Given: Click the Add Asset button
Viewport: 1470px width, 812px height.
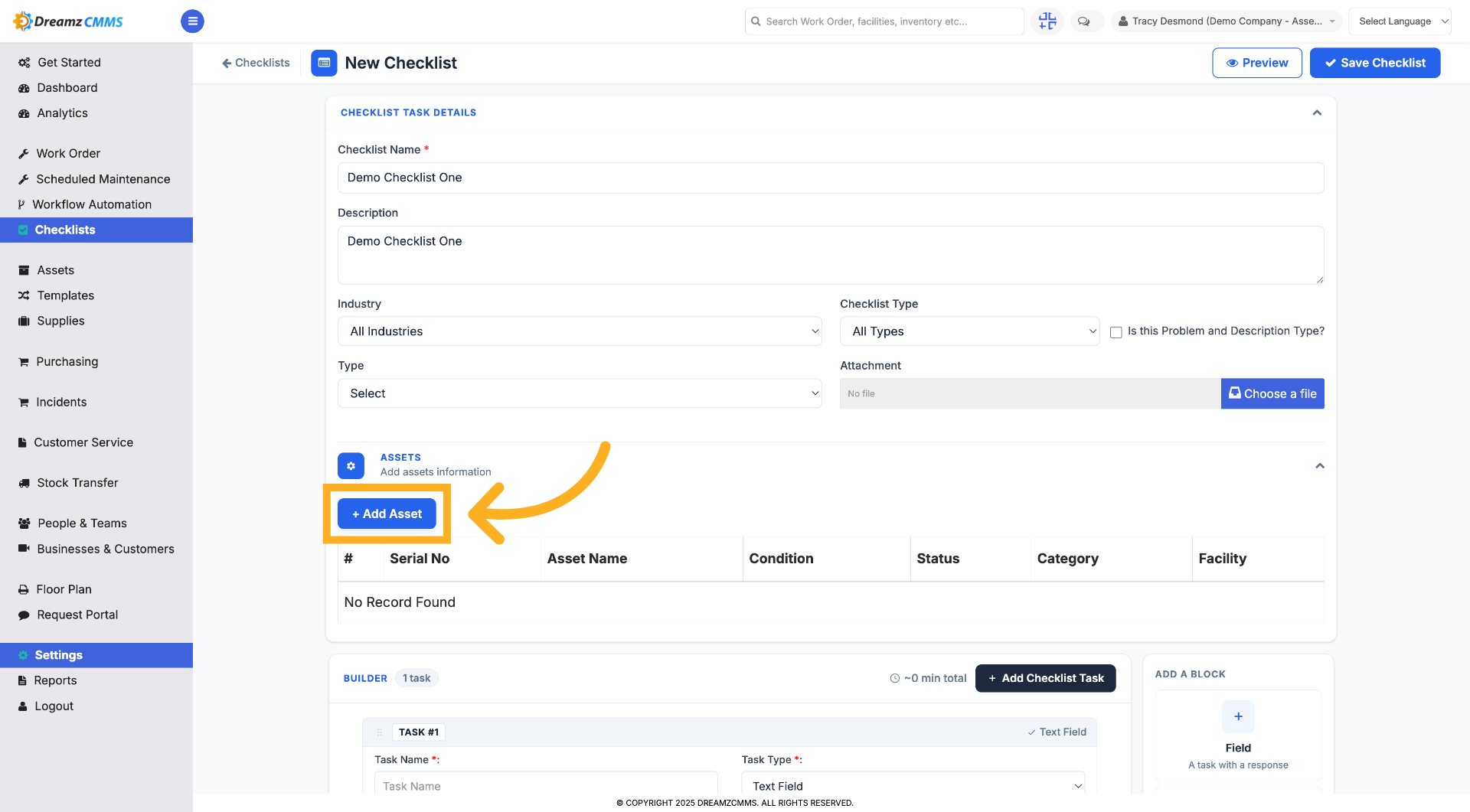Looking at the screenshot, I should coord(387,514).
